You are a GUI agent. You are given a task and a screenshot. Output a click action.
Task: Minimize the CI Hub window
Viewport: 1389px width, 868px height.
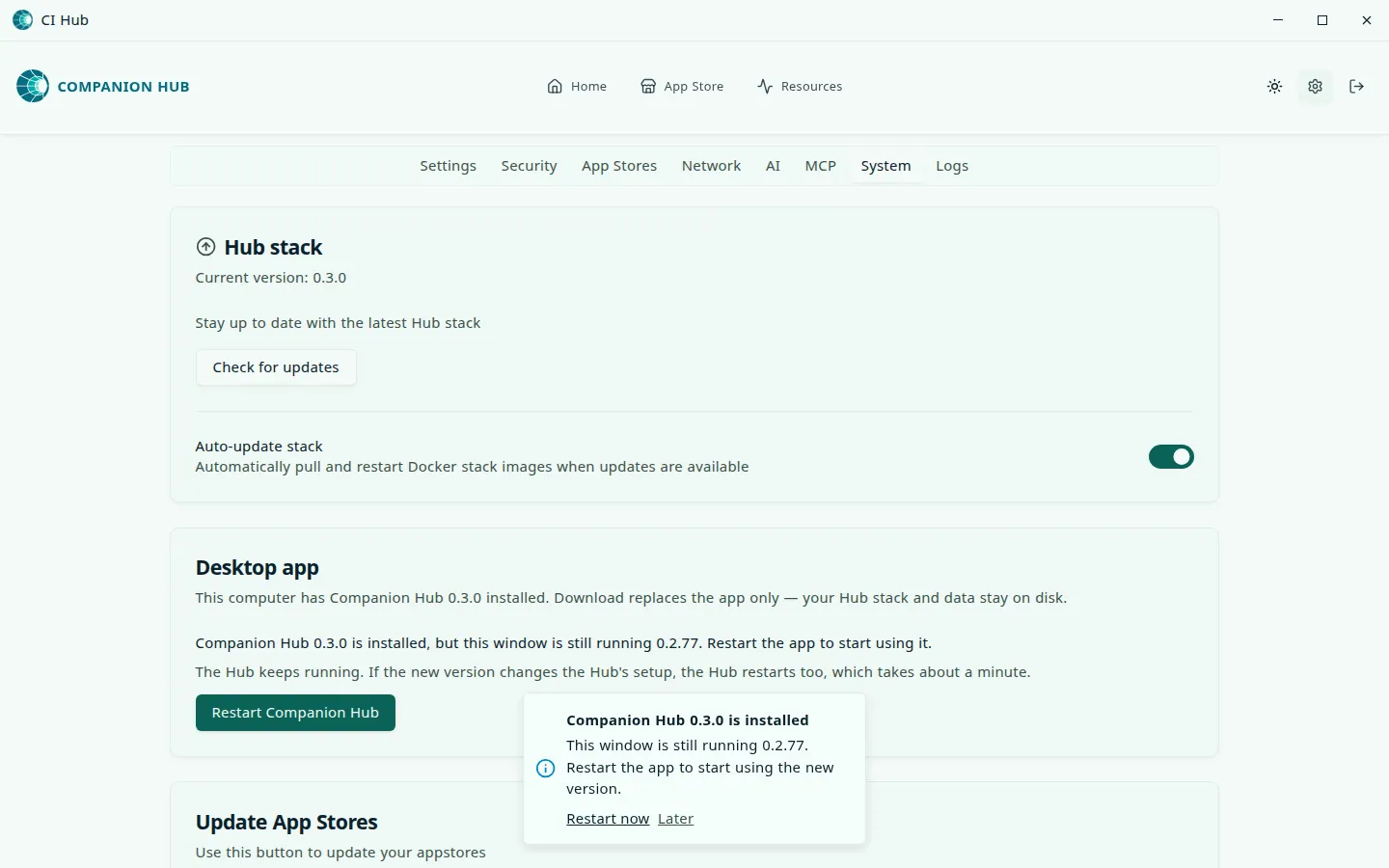pos(1278,20)
